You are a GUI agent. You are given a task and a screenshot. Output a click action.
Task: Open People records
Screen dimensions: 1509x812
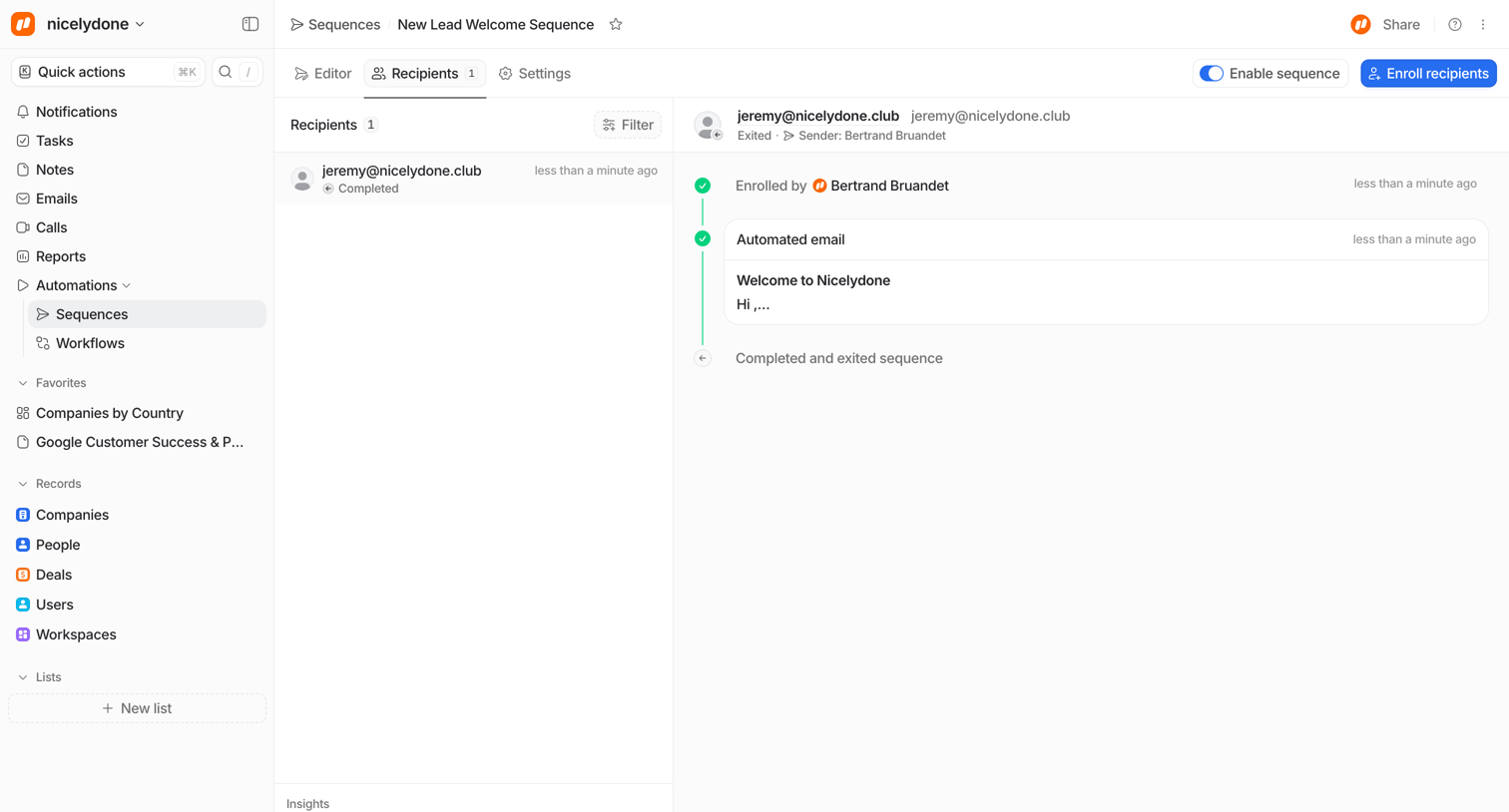click(138, 545)
